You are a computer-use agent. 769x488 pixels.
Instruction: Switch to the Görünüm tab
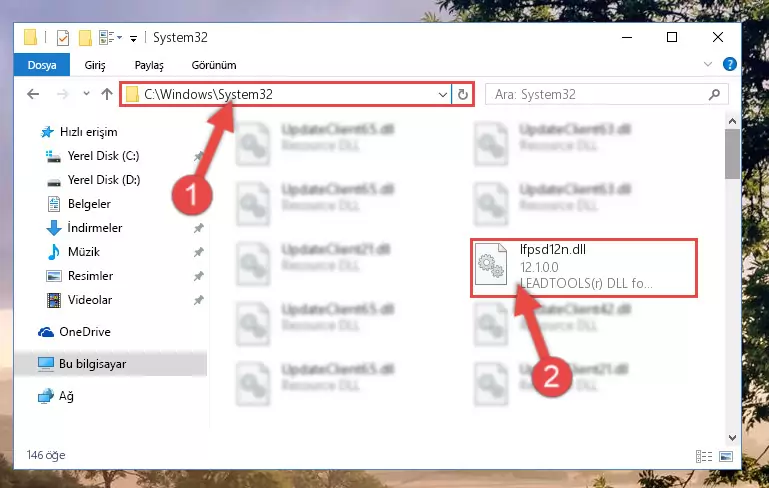coord(214,65)
